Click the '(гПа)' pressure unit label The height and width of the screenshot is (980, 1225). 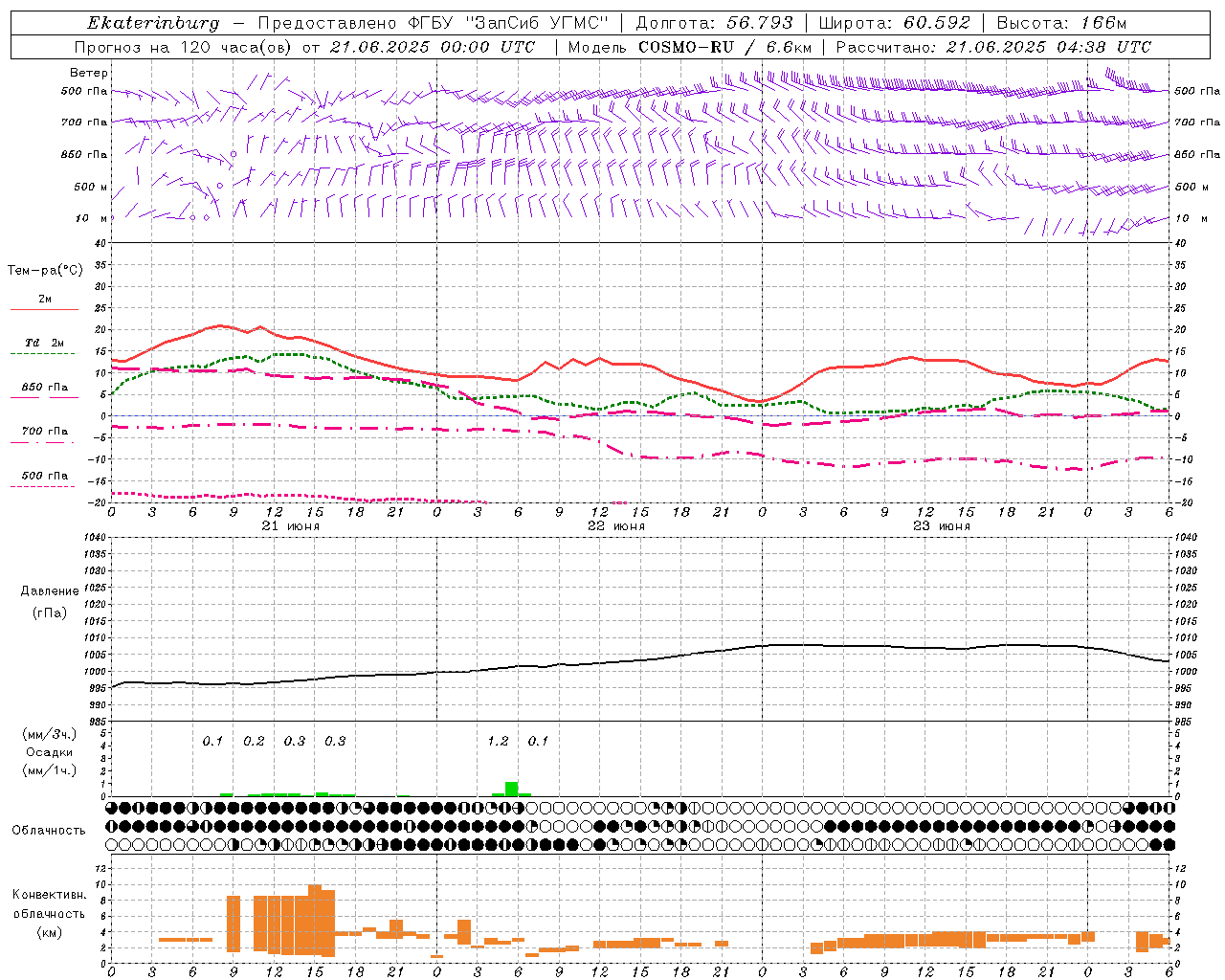[50, 612]
